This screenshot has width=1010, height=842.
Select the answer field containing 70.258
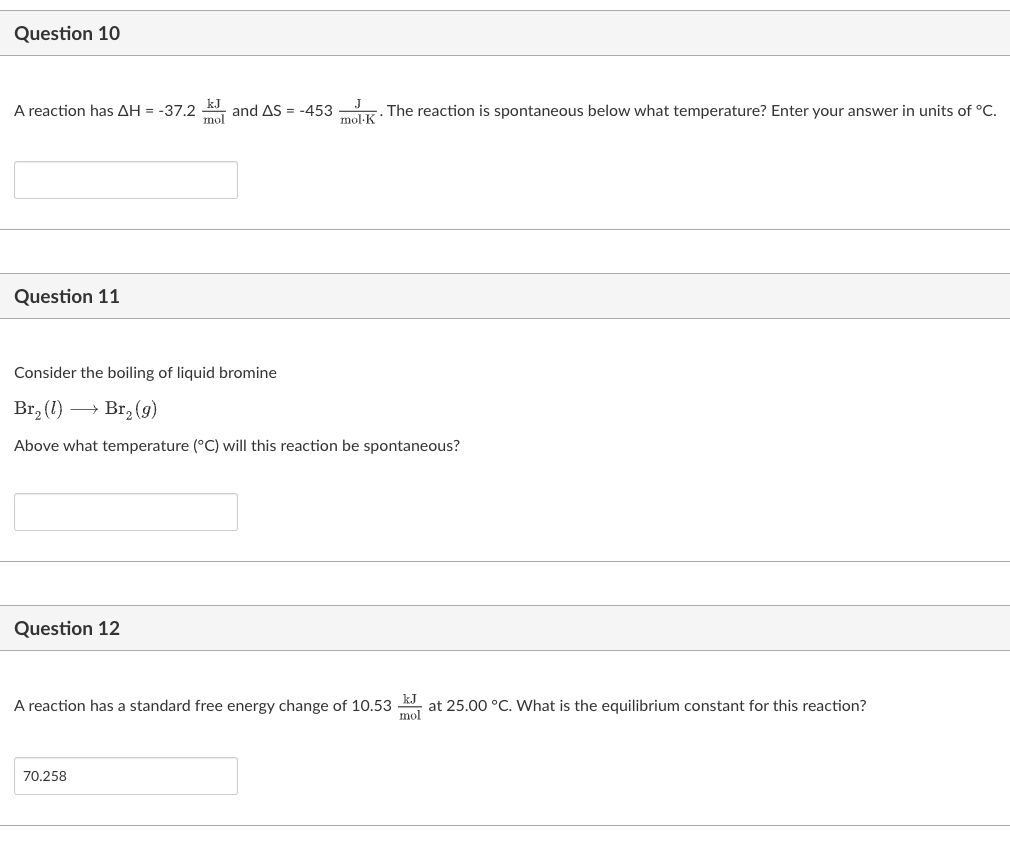tap(126, 776)
